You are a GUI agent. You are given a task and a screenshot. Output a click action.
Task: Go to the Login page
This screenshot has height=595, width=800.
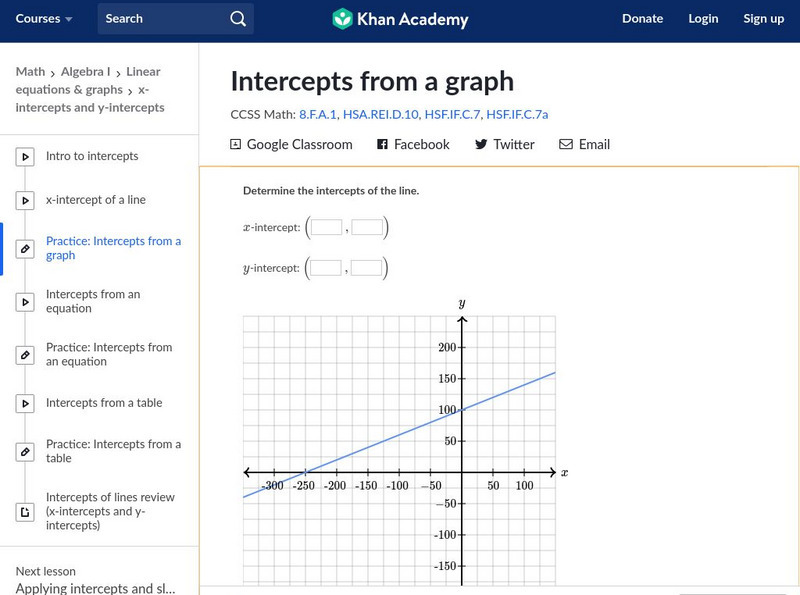coord(703,18)
